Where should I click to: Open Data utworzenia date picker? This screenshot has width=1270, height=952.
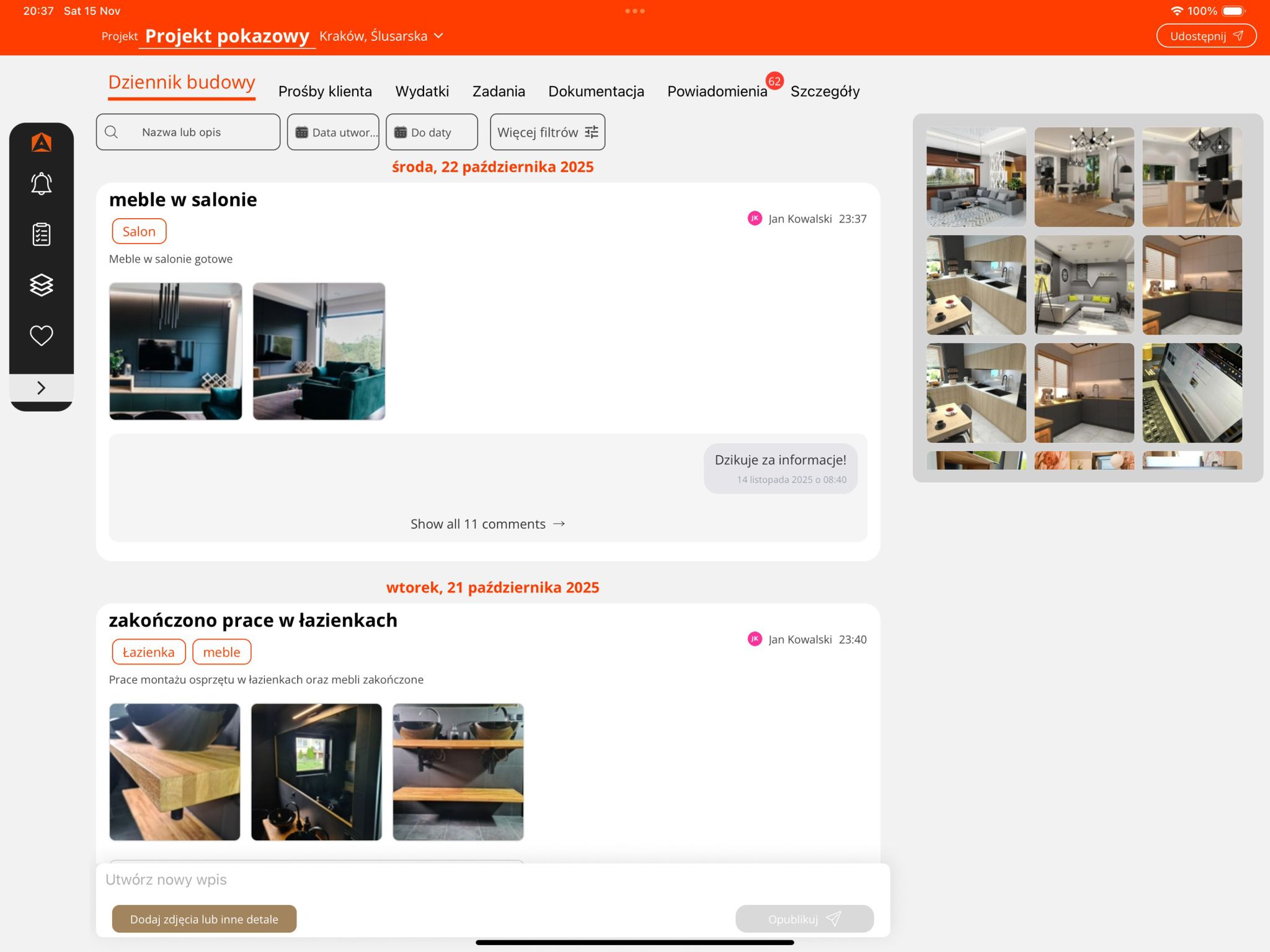tap(333, 132)
